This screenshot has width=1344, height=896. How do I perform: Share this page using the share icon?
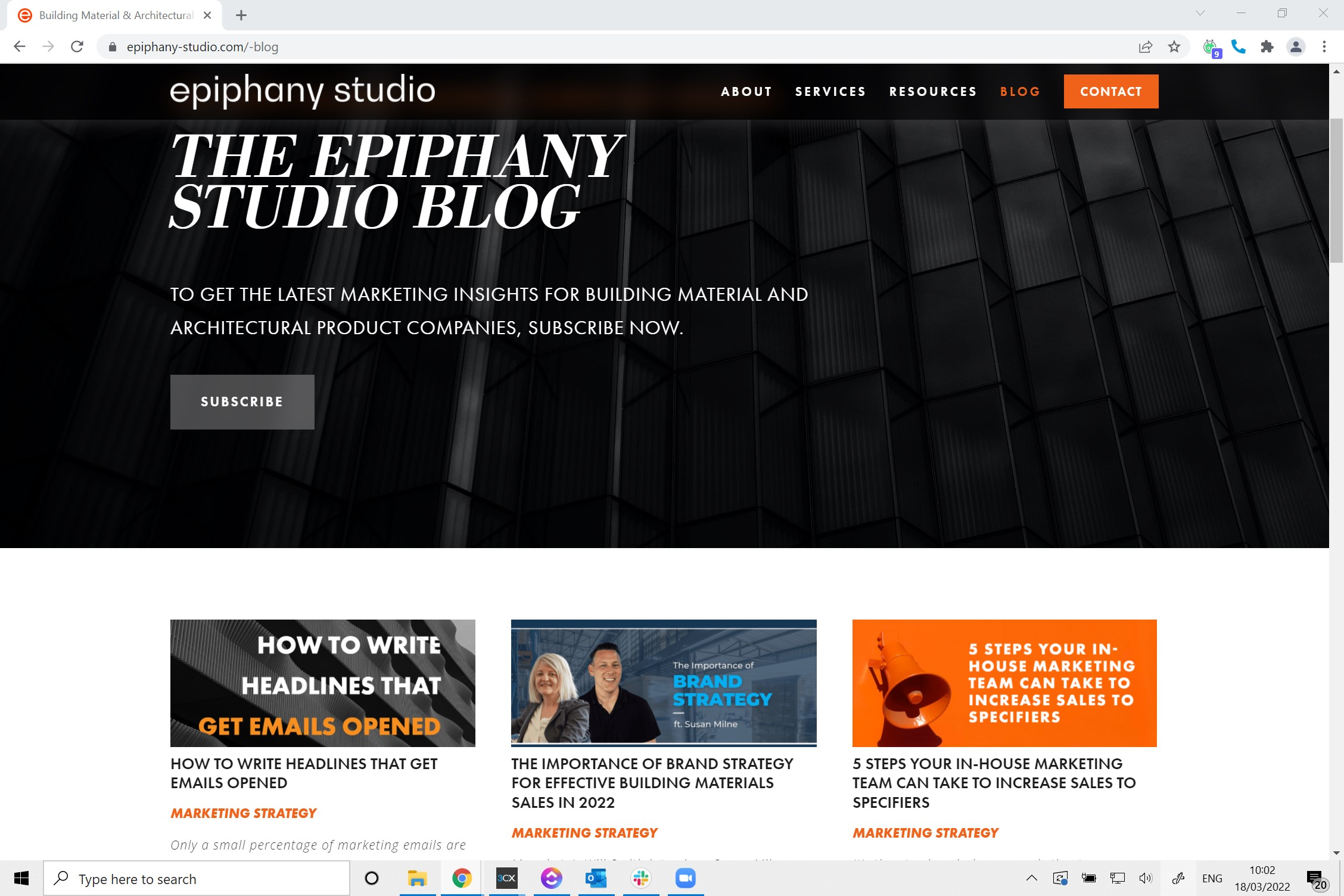click(x=1145, y=47)
